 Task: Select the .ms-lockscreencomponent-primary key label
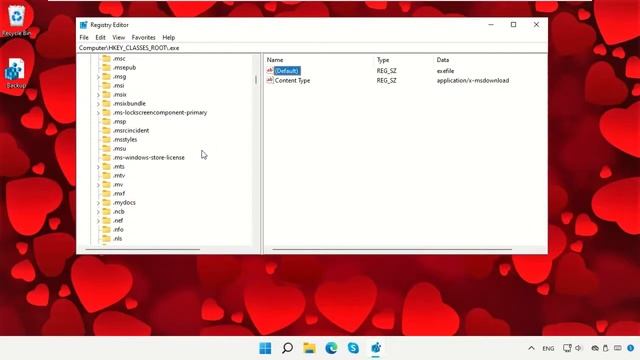coord(160,113)
